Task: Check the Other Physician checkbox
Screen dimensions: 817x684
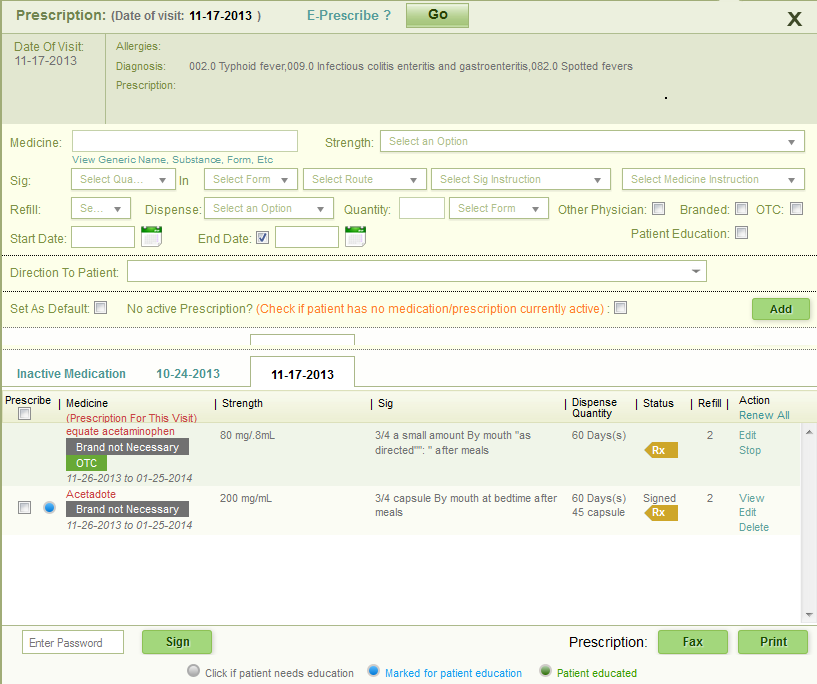Action: 659,209
